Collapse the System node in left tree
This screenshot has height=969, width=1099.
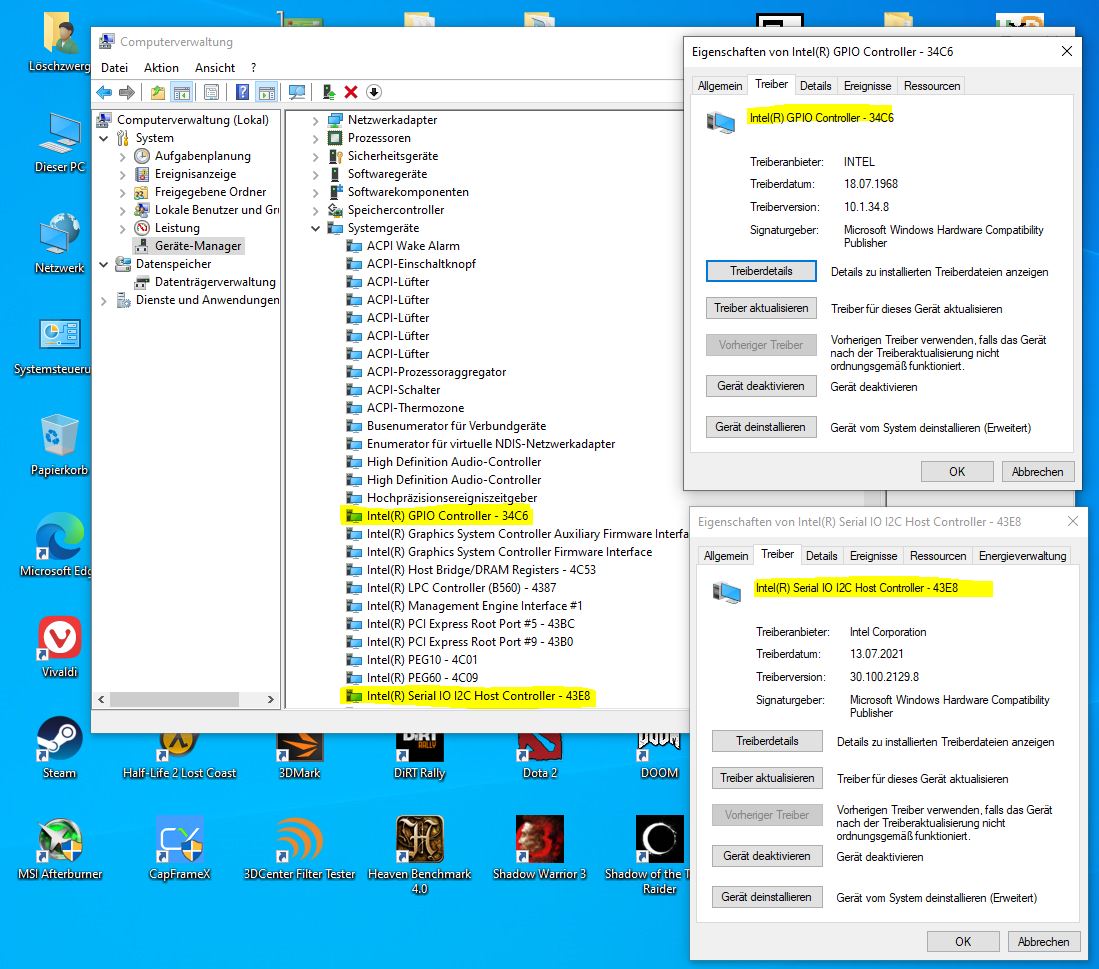pos(104,138)
